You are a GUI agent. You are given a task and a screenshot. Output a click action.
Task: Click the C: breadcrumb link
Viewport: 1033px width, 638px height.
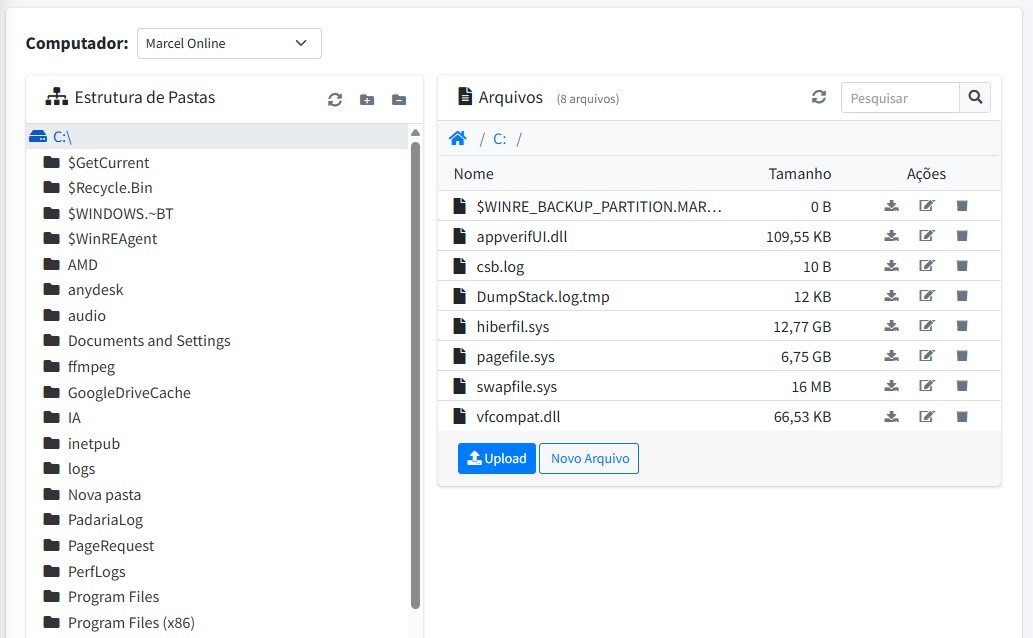tap(499, 139)
